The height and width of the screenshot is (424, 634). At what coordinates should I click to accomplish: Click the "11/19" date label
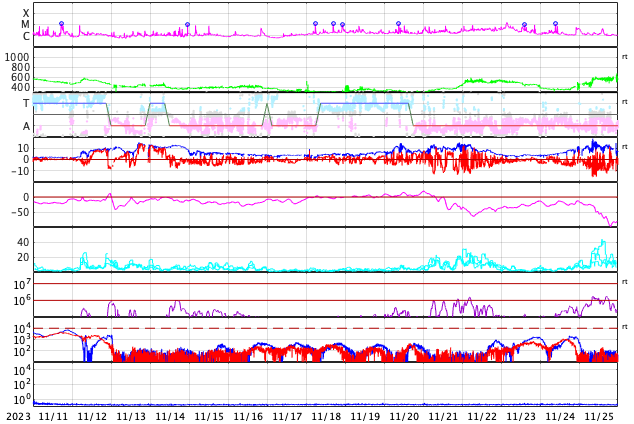tap(365, 416)
